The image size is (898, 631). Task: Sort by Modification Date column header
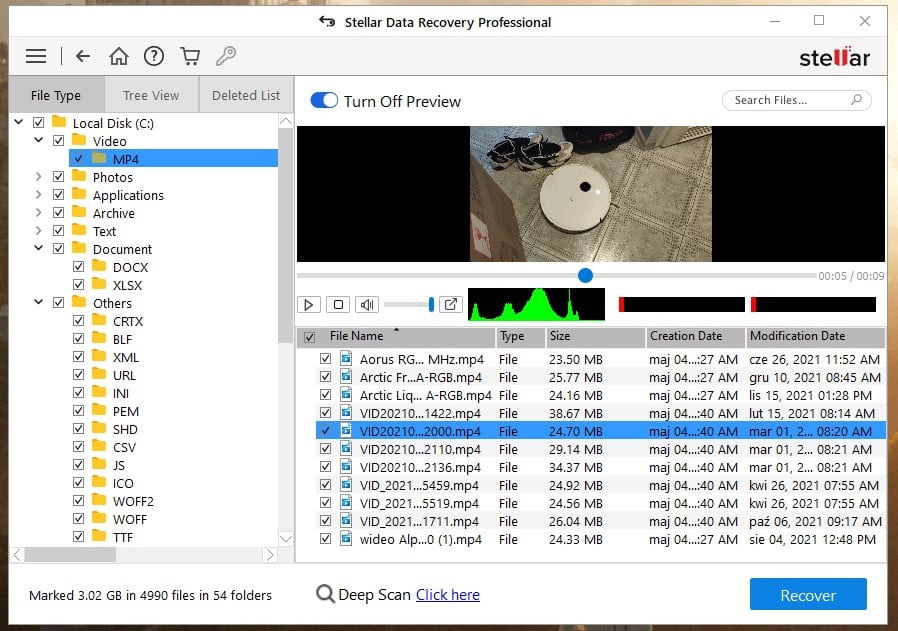[816, 337]
